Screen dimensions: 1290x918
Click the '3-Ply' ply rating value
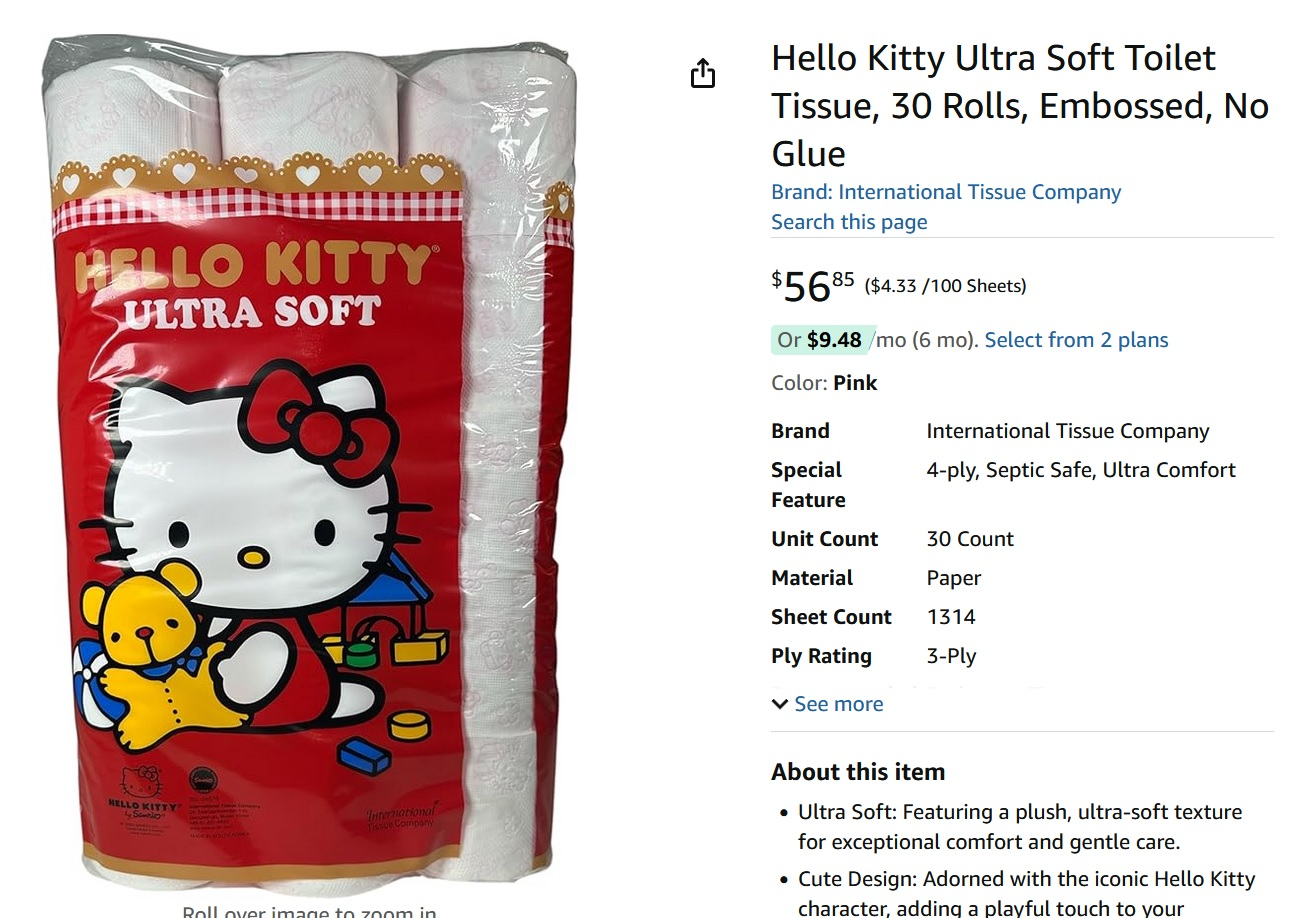pos(951,656)
